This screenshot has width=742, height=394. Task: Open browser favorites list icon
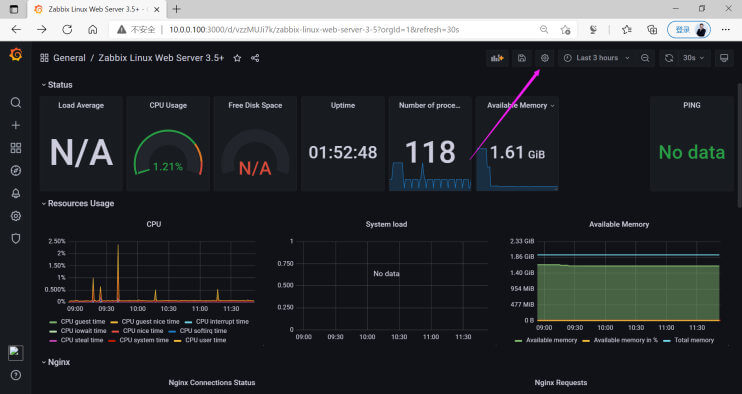tap(627, 29)
